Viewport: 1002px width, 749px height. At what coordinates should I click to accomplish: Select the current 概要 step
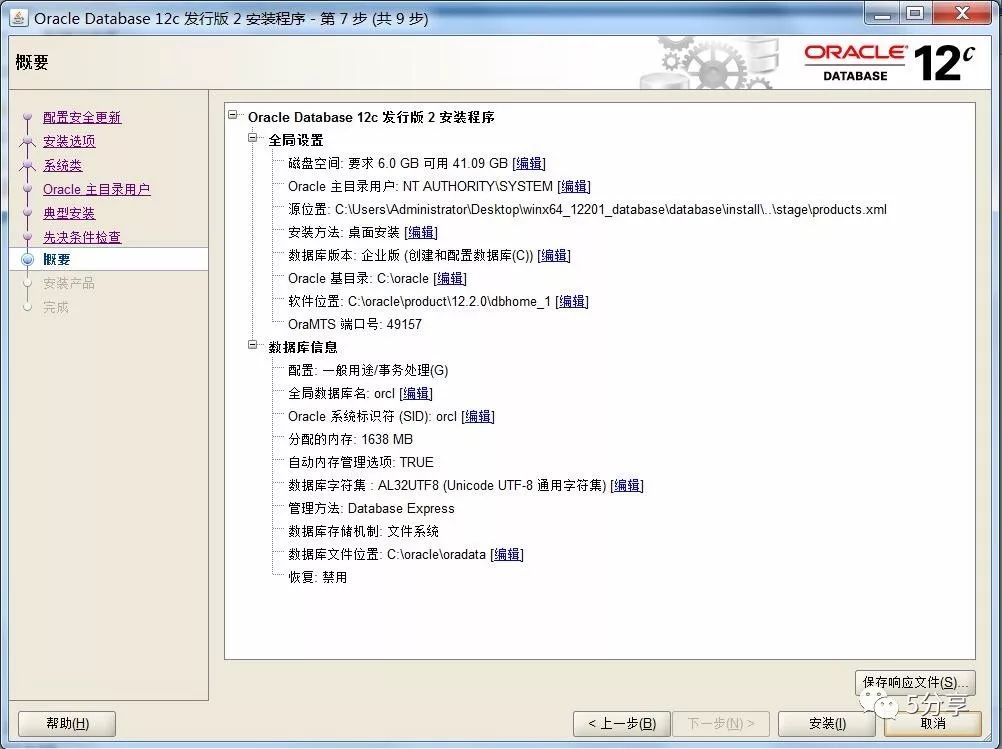coord(57,259)
